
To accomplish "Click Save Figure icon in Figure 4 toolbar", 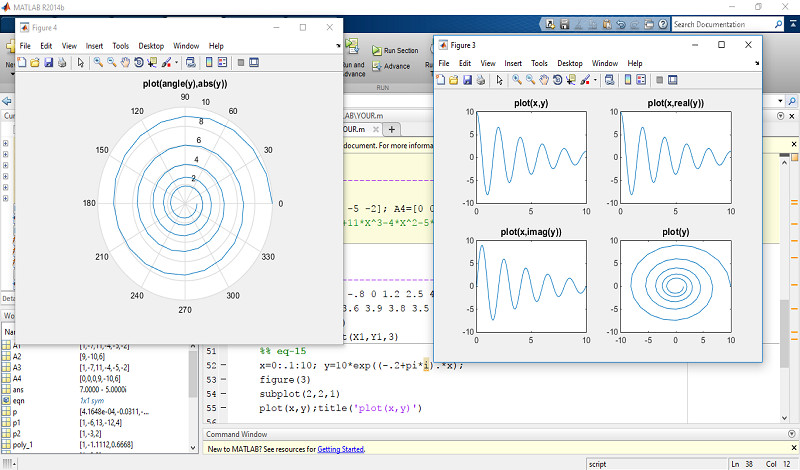I will pos(48,62).
